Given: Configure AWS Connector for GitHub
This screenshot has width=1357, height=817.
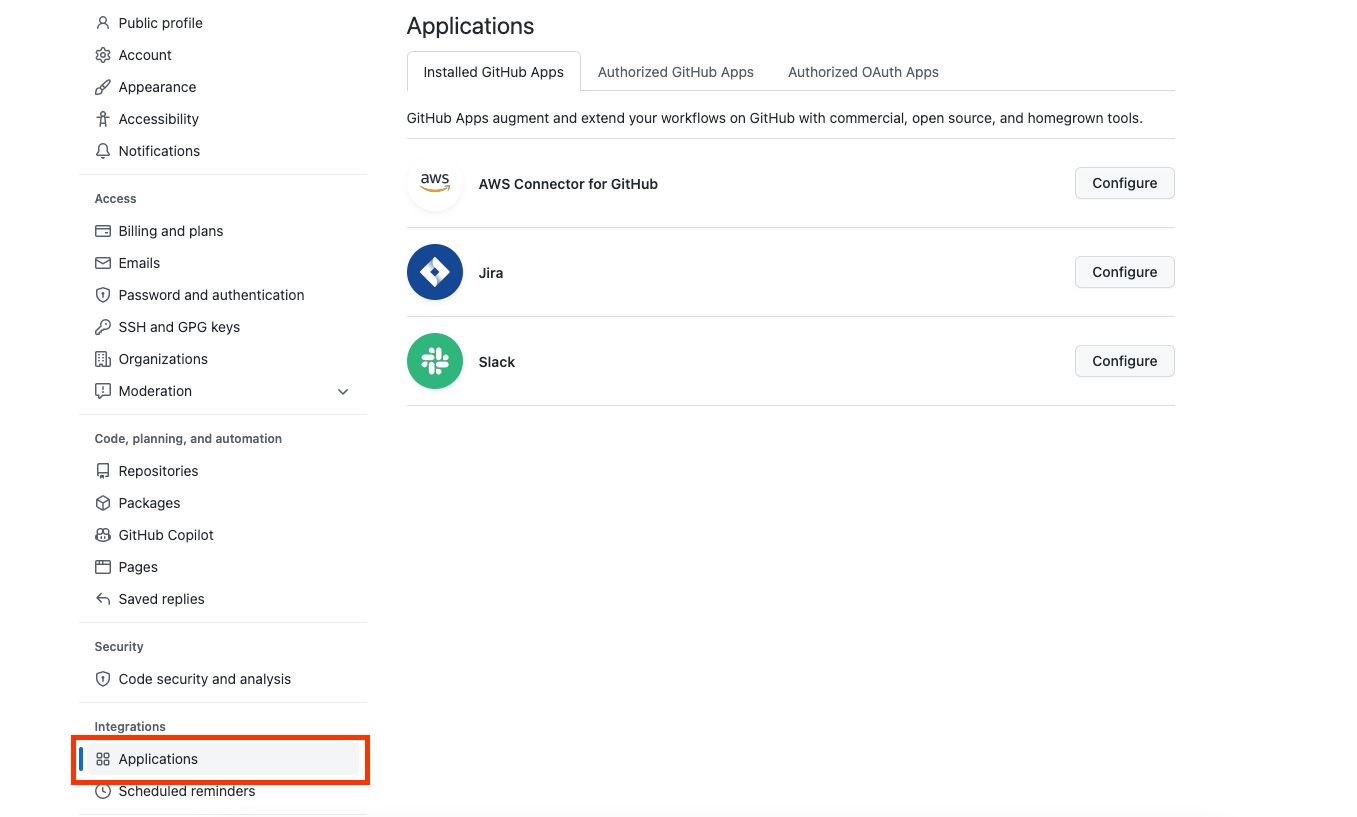Looking at the screenshot, I should click(1125, 183).
